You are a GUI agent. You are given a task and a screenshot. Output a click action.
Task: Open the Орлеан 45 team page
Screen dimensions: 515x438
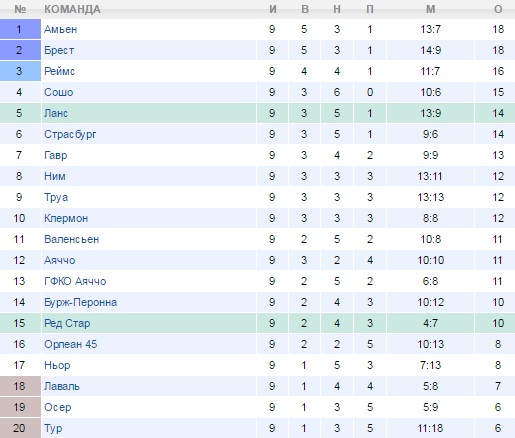[x=70, y=344]
